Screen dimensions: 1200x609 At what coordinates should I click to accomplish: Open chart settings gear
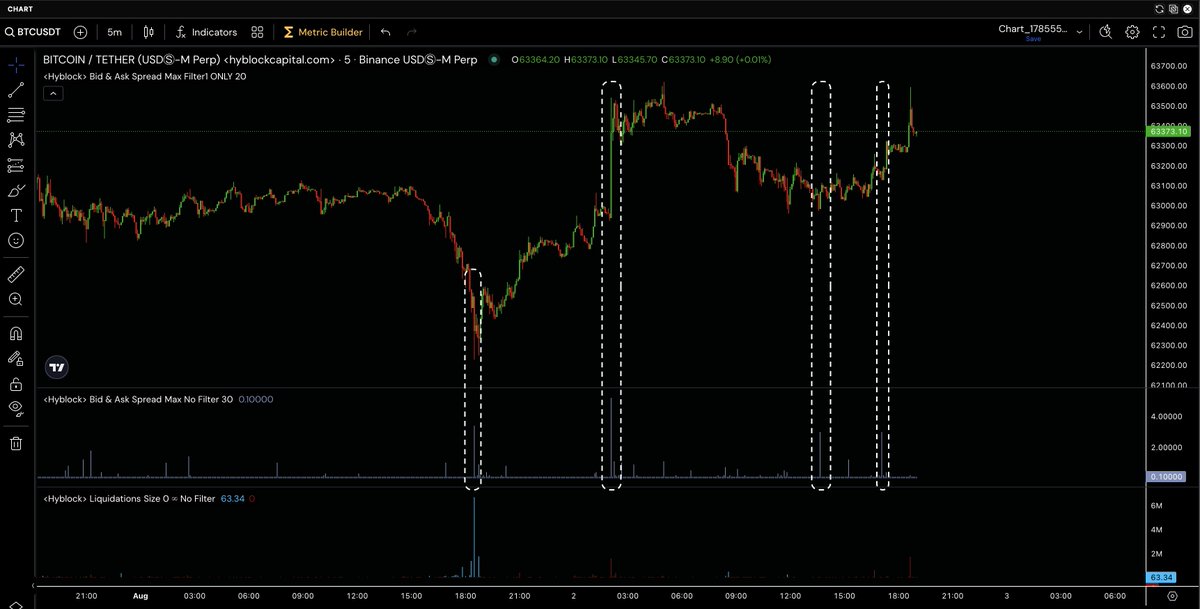tap(1132, 32)
